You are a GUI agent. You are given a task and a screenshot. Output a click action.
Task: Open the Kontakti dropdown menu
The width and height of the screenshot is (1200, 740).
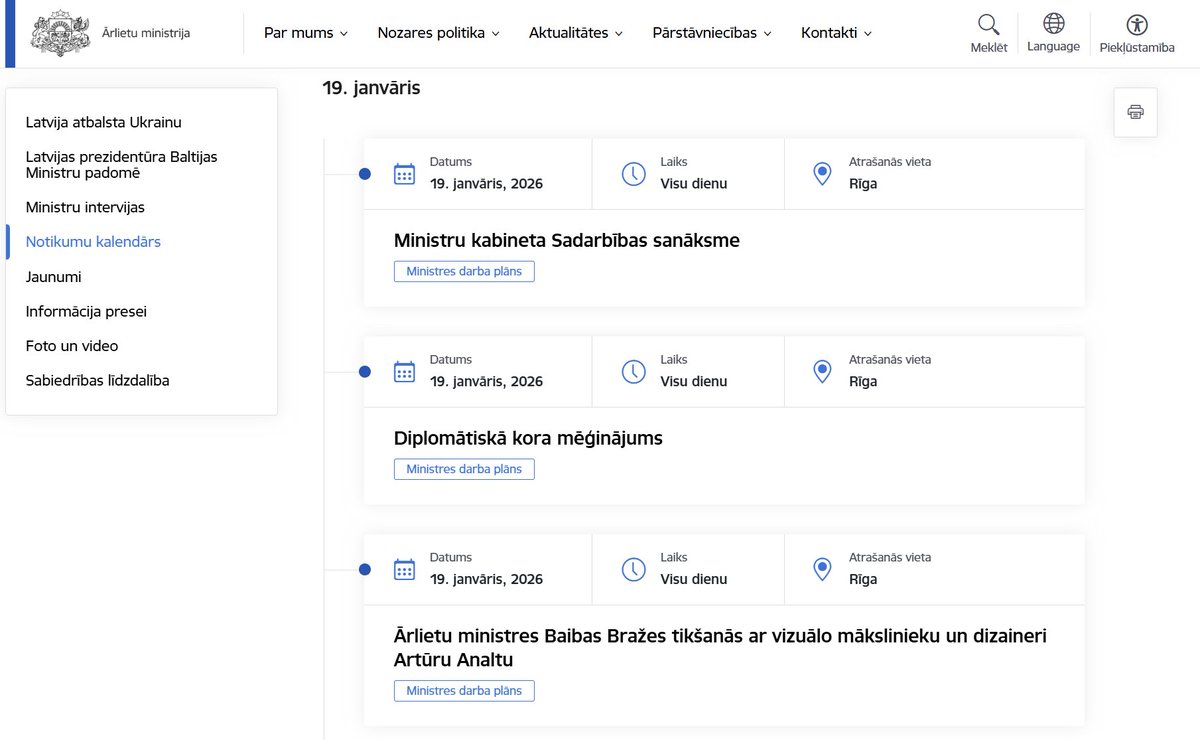[x=836, y=32]
